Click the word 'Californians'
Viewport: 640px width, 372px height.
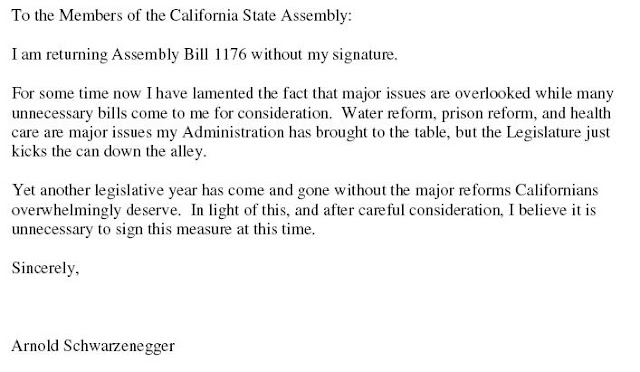[557, 190]
